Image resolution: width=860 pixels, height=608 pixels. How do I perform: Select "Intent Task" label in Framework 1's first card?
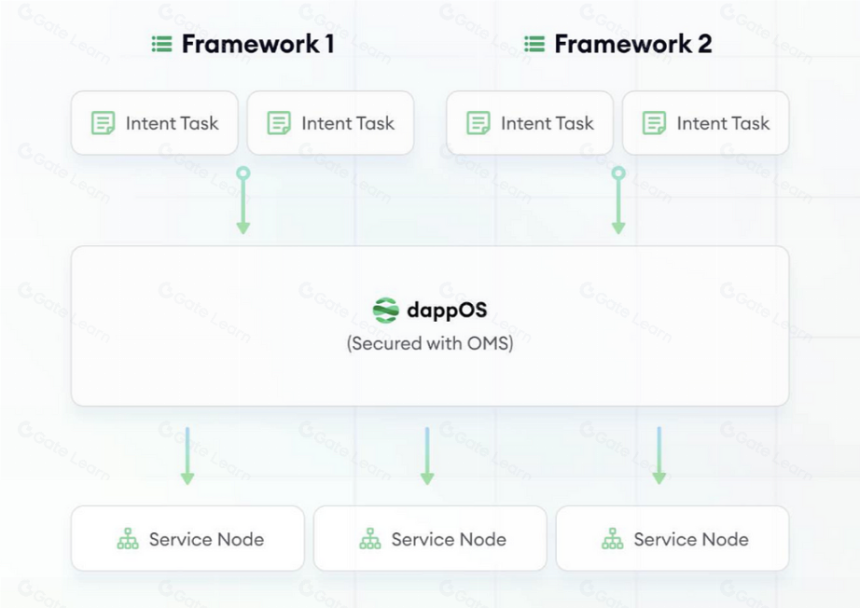pyautogui.click(x=172, y=123)
